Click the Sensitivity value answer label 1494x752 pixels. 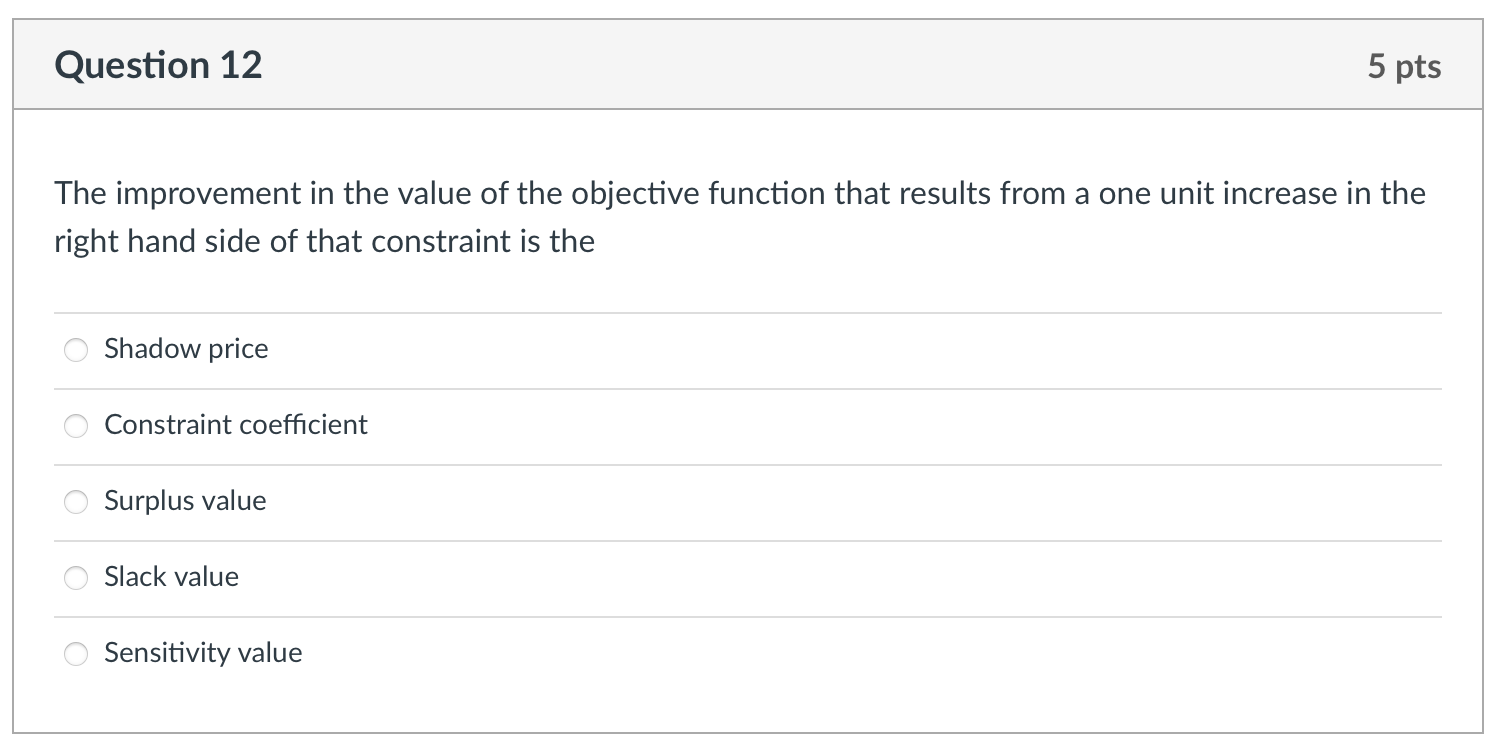(203, 654)
